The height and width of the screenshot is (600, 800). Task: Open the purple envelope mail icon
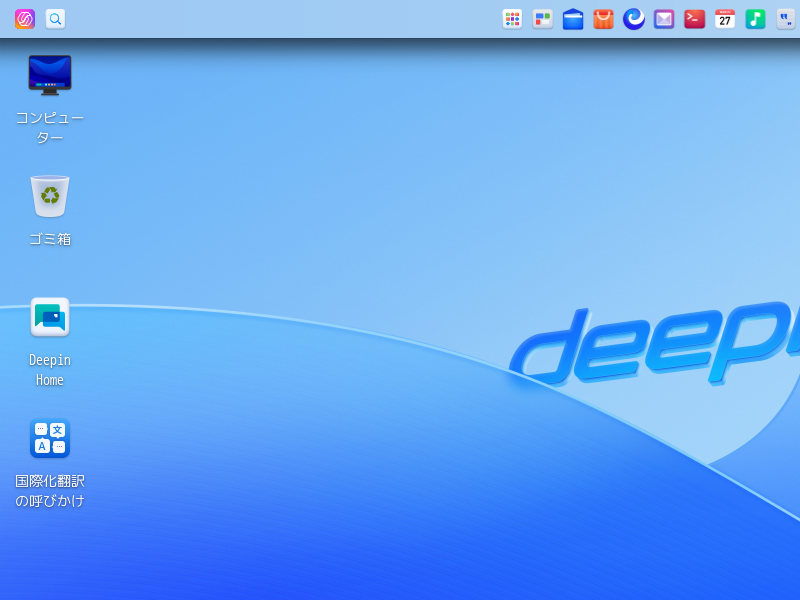tap(664, 19)
